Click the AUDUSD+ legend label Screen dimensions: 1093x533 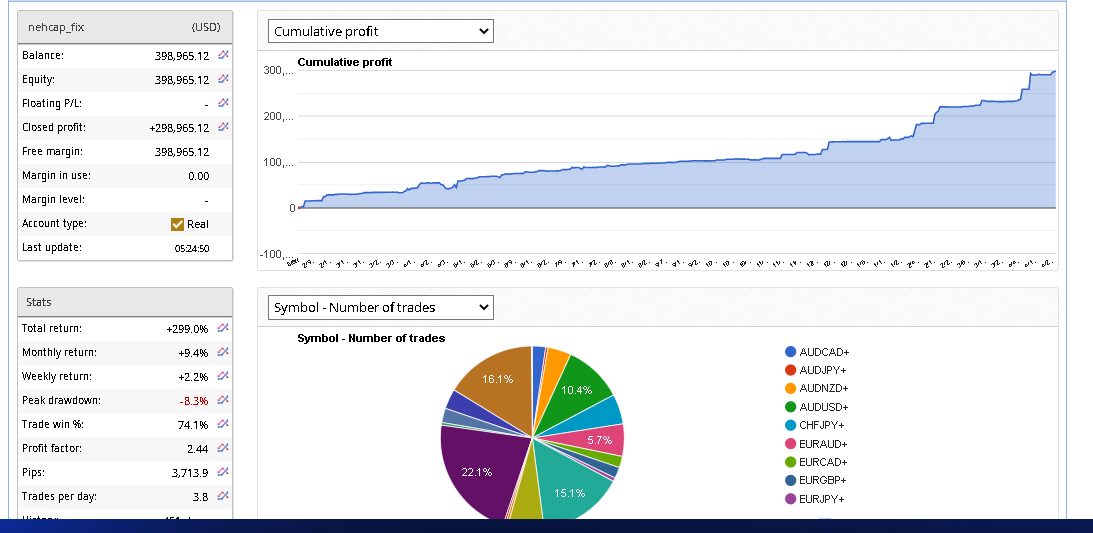coord(824,407)
